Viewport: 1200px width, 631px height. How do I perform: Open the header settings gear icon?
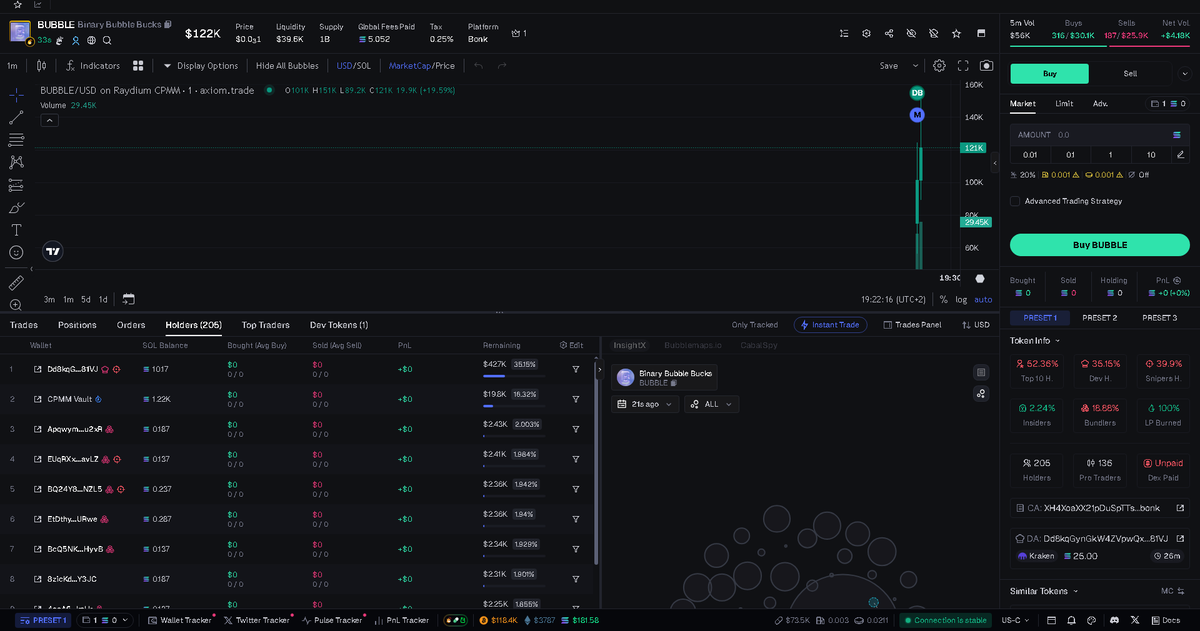[867, 33]
